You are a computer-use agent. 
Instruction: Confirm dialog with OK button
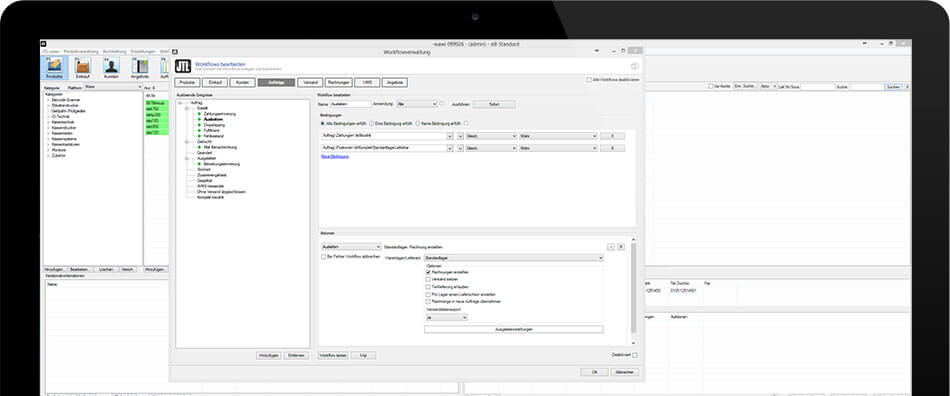594,372
